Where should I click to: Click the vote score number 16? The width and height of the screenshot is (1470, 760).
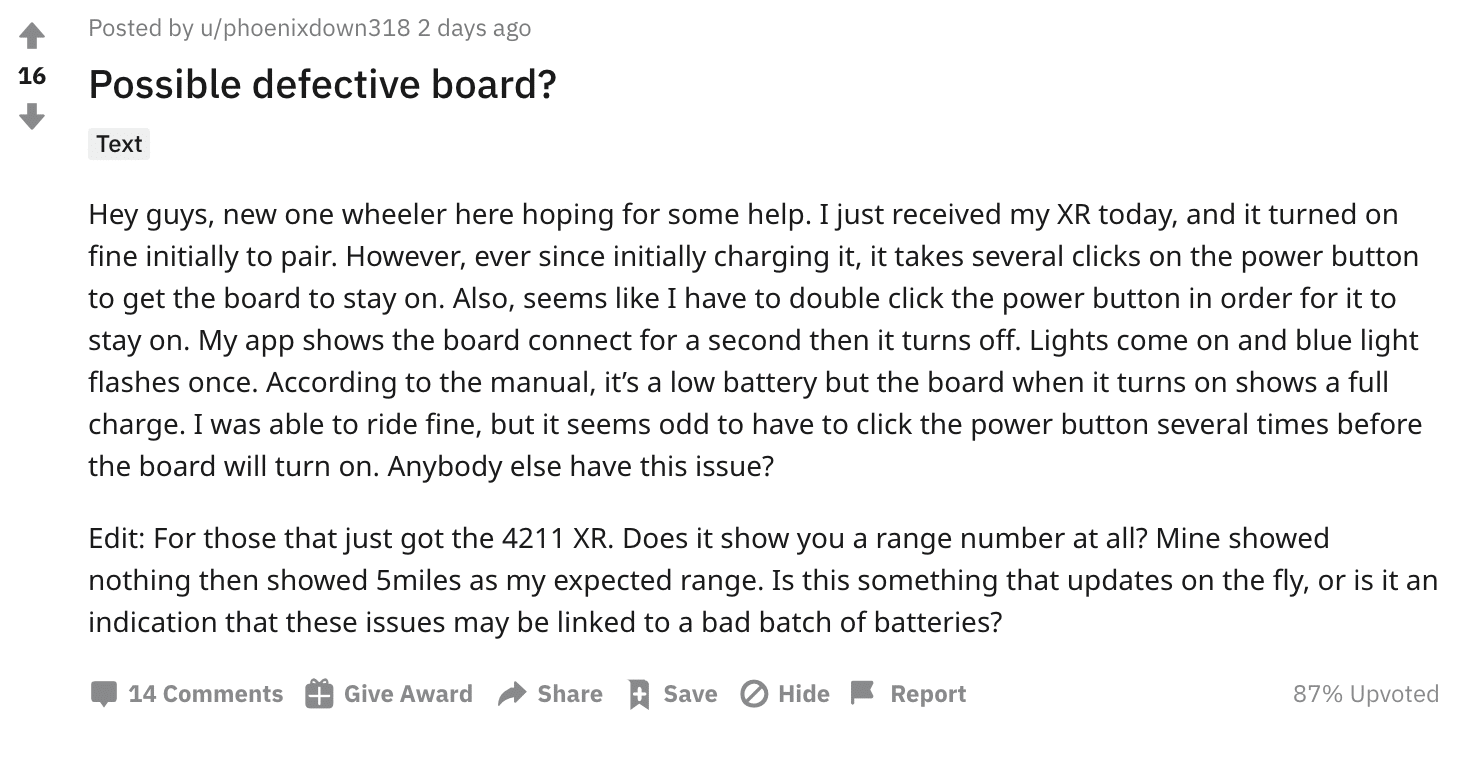(32, 76)
